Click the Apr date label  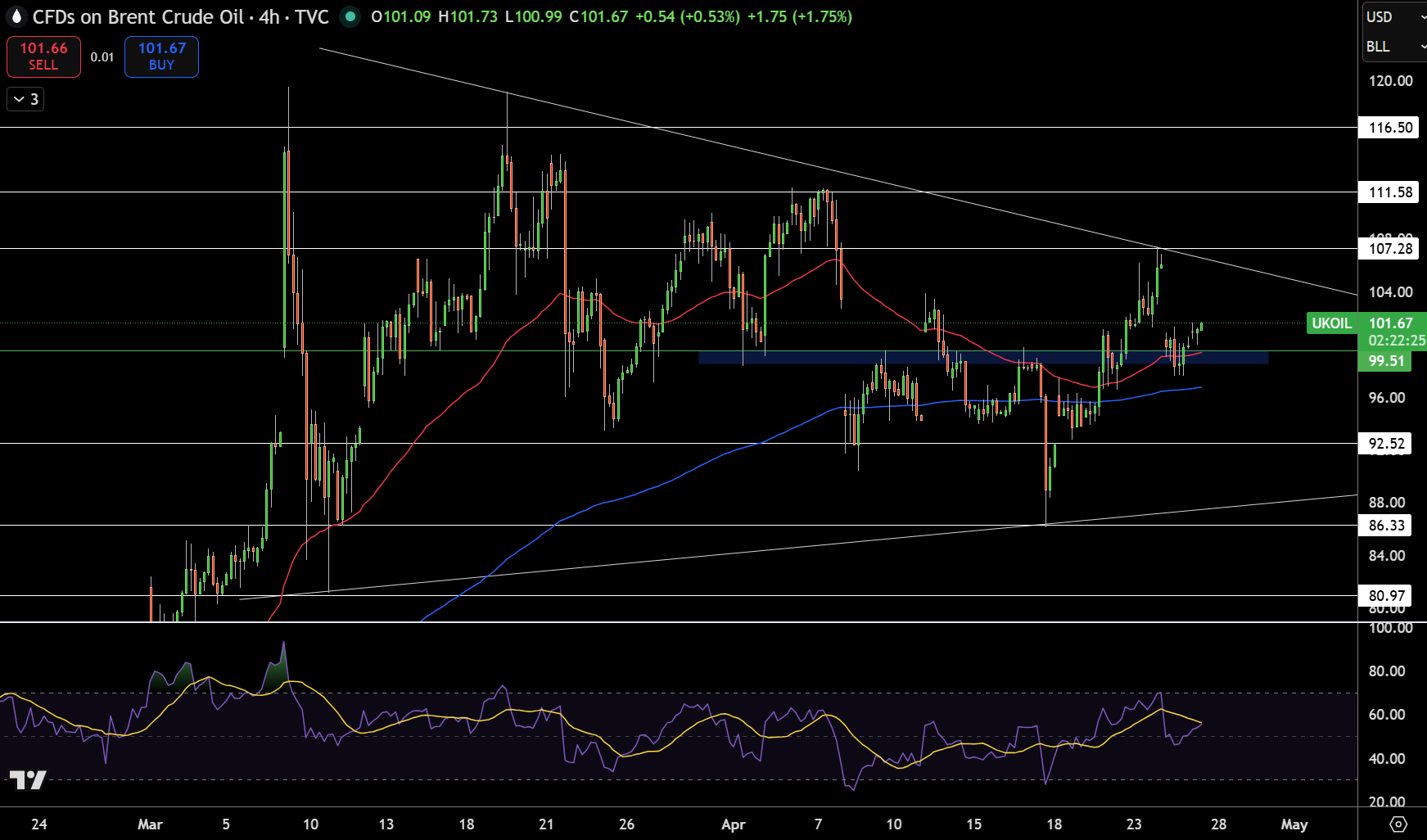[734, 824]
